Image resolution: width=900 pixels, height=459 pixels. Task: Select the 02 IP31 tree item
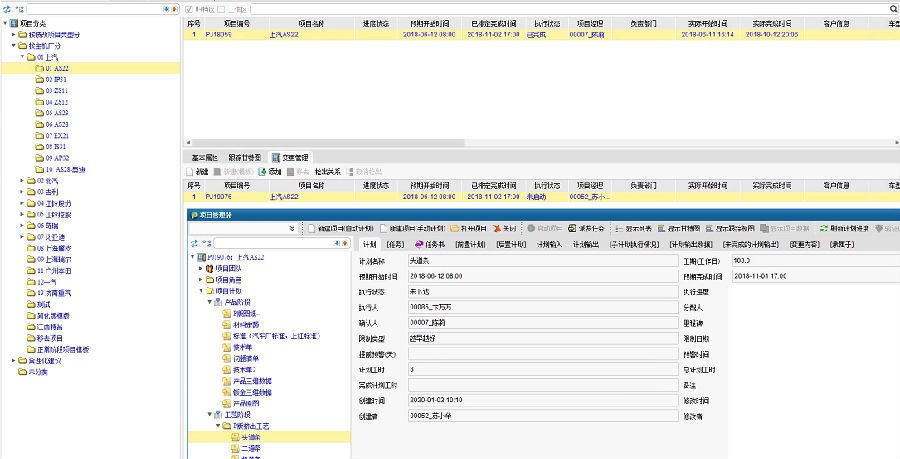(56, 79)
